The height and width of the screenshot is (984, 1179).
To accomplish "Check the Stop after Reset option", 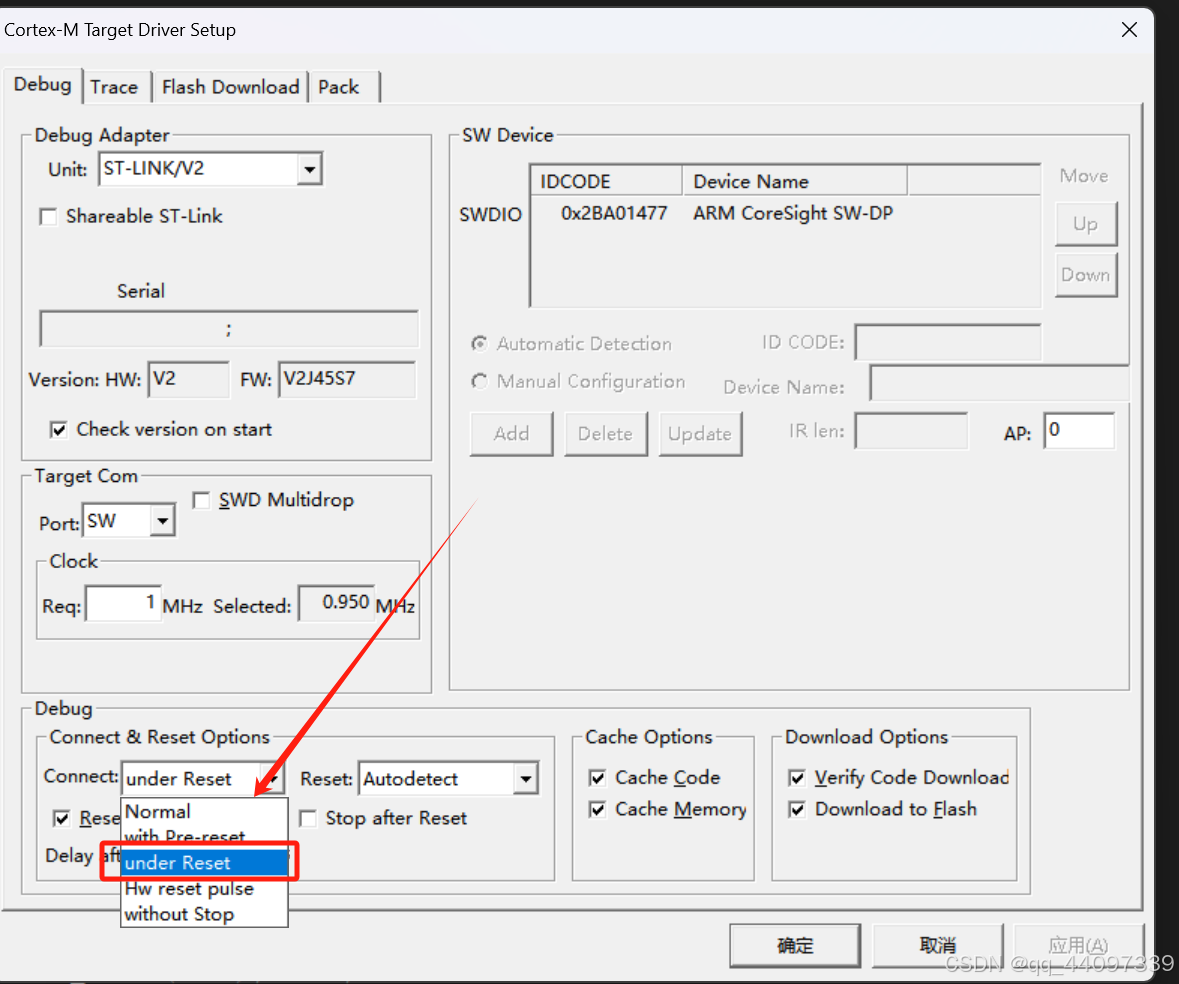I will point(307,818).
